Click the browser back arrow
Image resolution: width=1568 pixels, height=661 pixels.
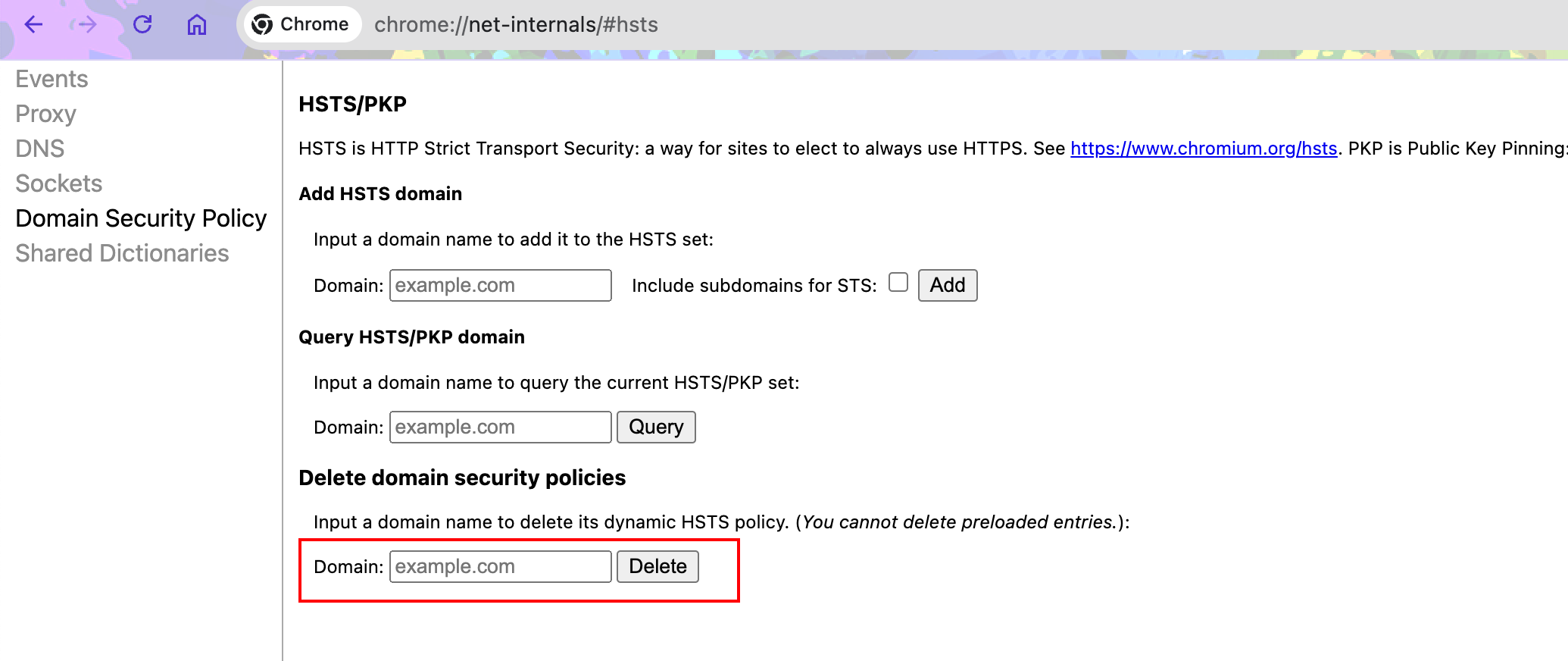pyautogui.click(x=34, y=25)
